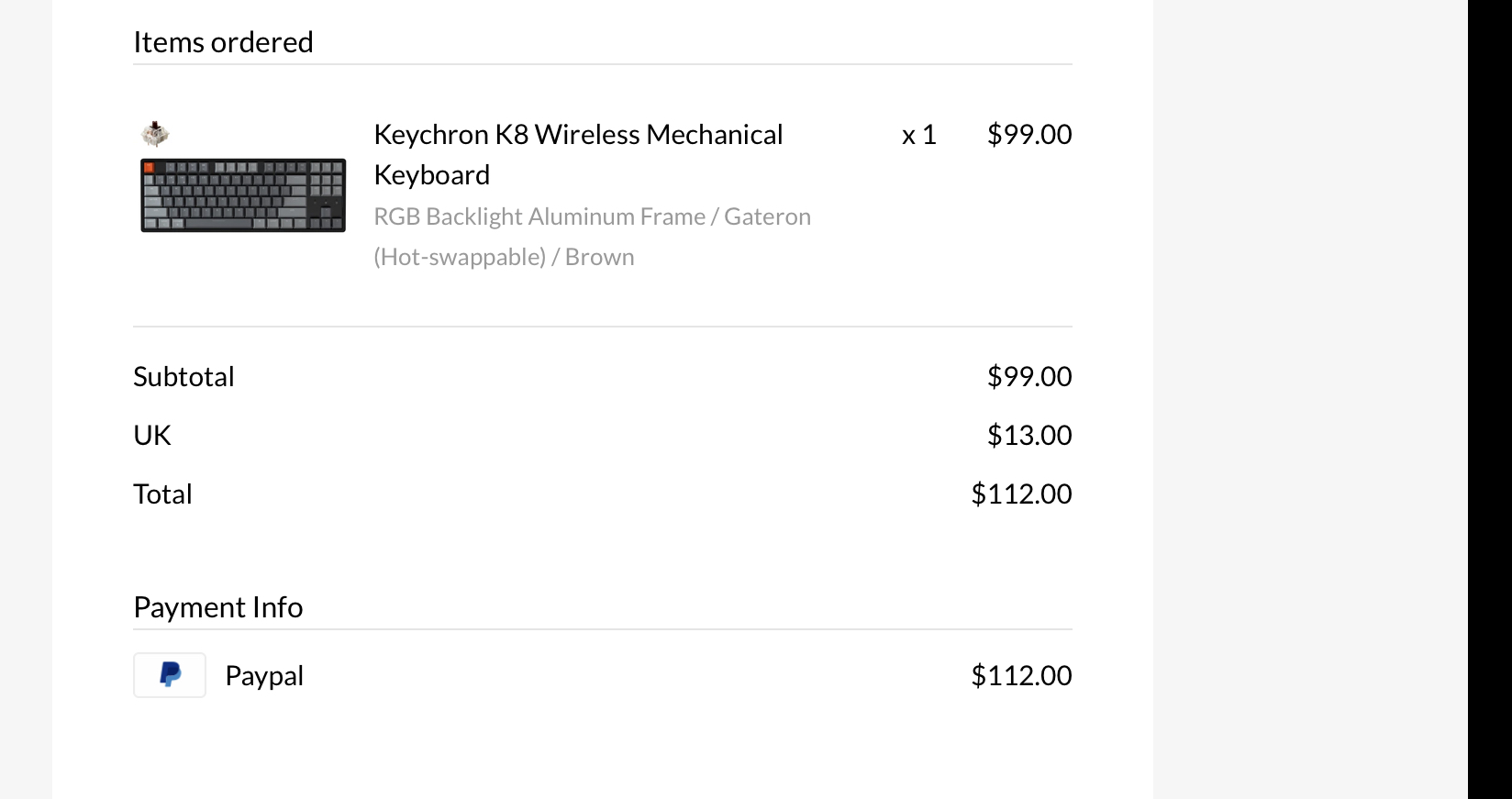Click the $99.00 price beside the keyboard item
The height and width of the screenshot is (799, 1512).
click(1028, 135)
